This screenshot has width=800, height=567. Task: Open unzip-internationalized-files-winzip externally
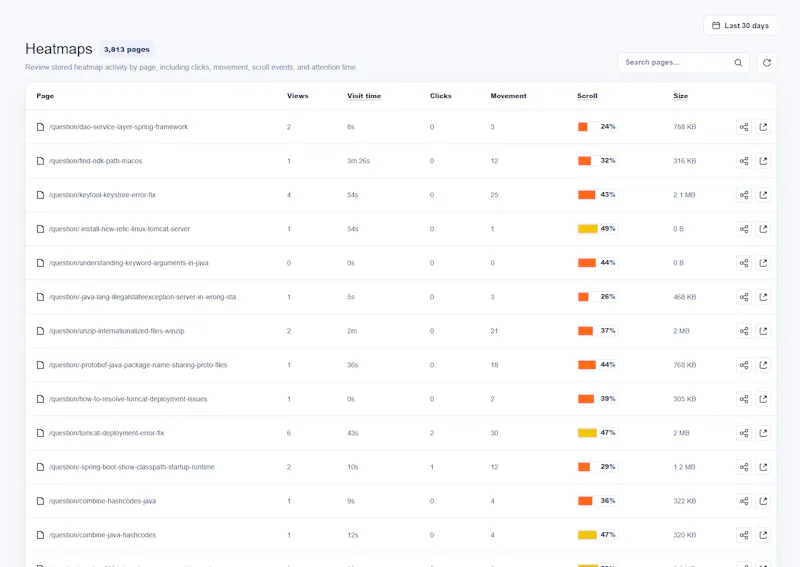763,331
